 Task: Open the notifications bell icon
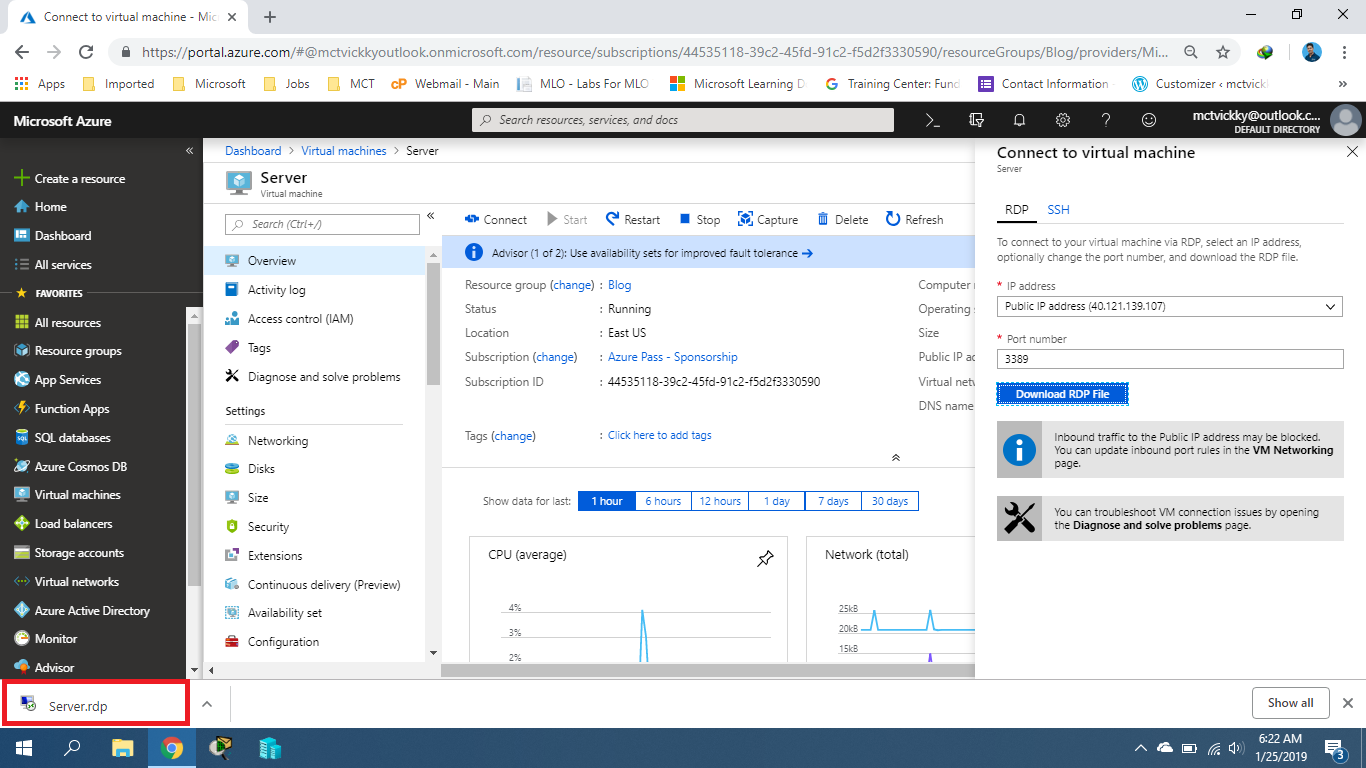pyautogui.click(x=1019, y=120)
